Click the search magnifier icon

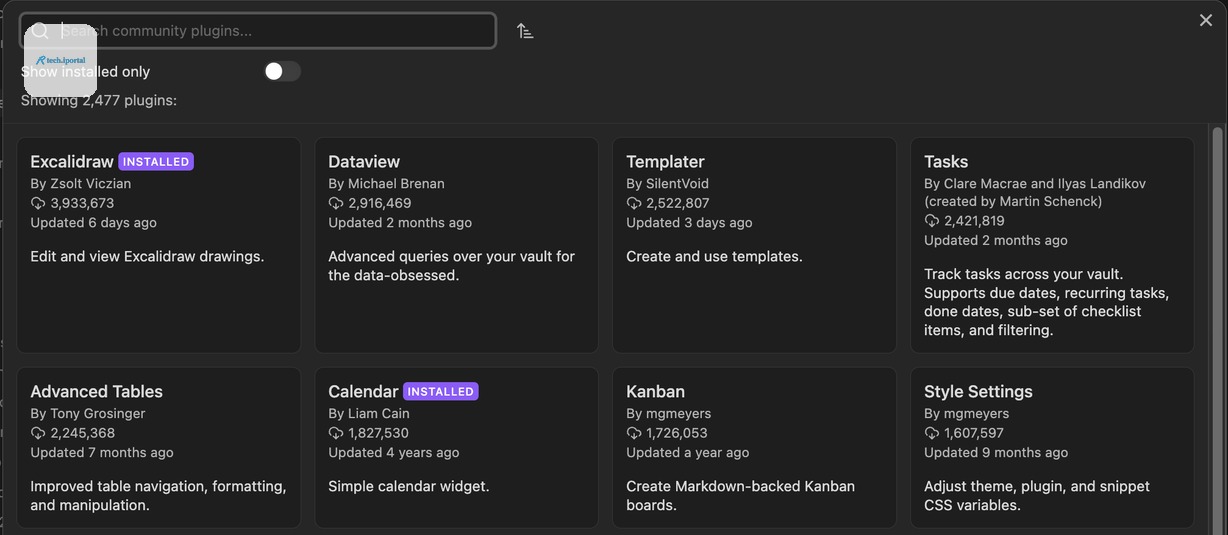40,31
